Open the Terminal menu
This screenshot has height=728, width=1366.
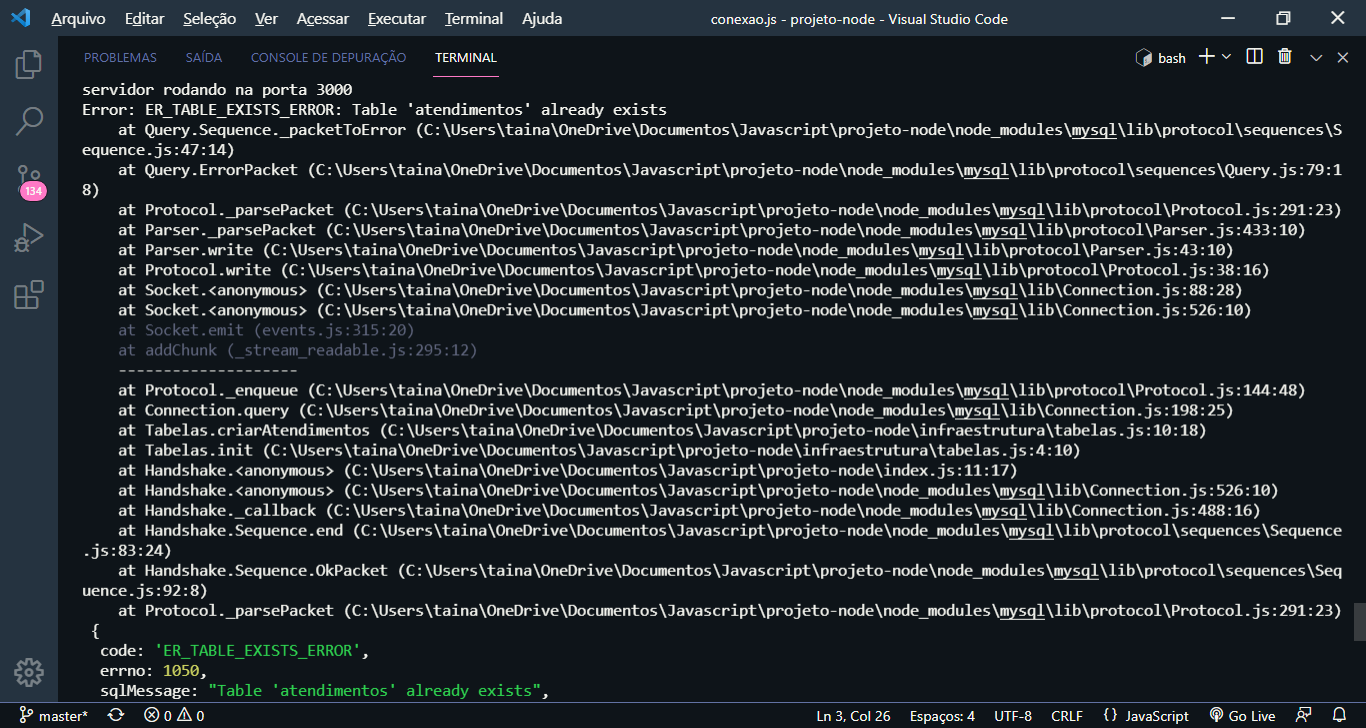pyautogui.click(x=474, y=18)
